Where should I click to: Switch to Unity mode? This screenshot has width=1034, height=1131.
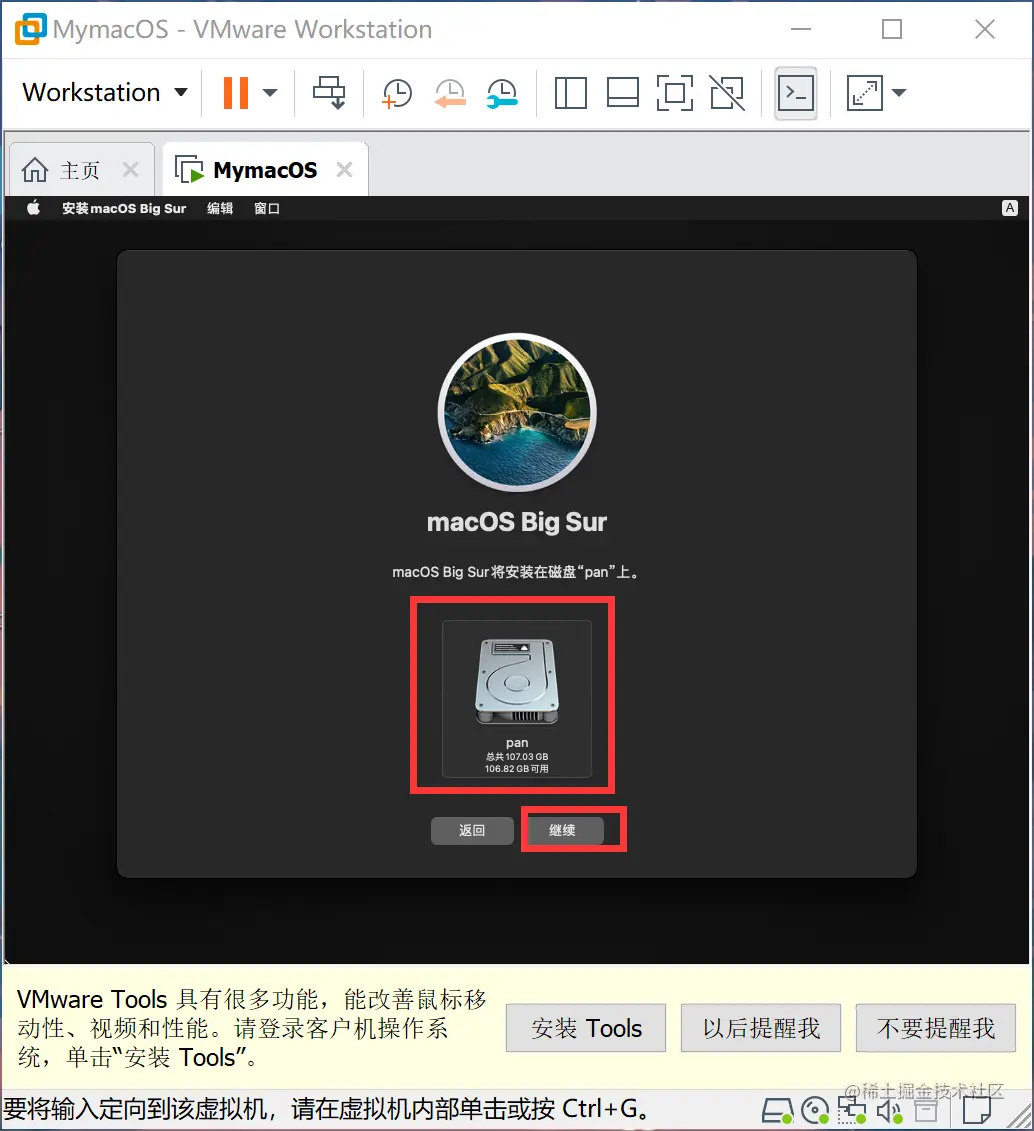click(727, 93)
